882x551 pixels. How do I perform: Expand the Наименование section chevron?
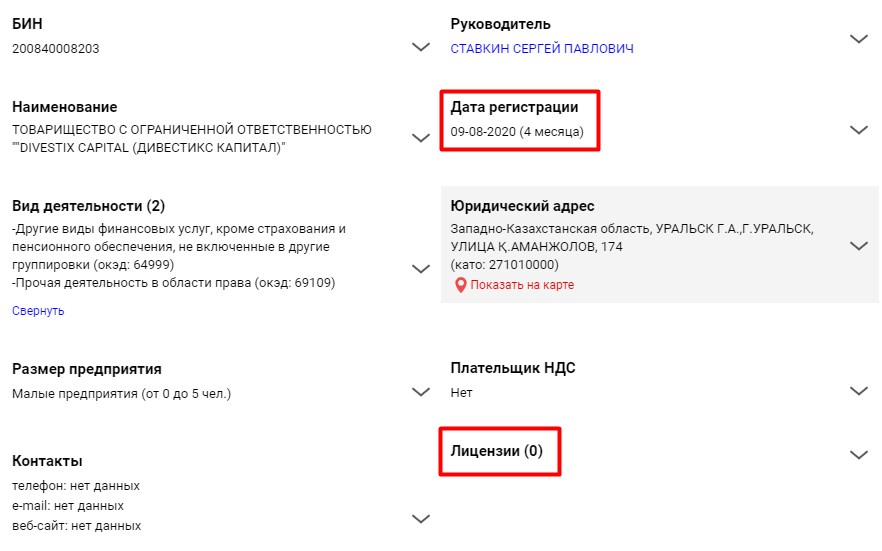pyautogui.click(x=421, y=138)
